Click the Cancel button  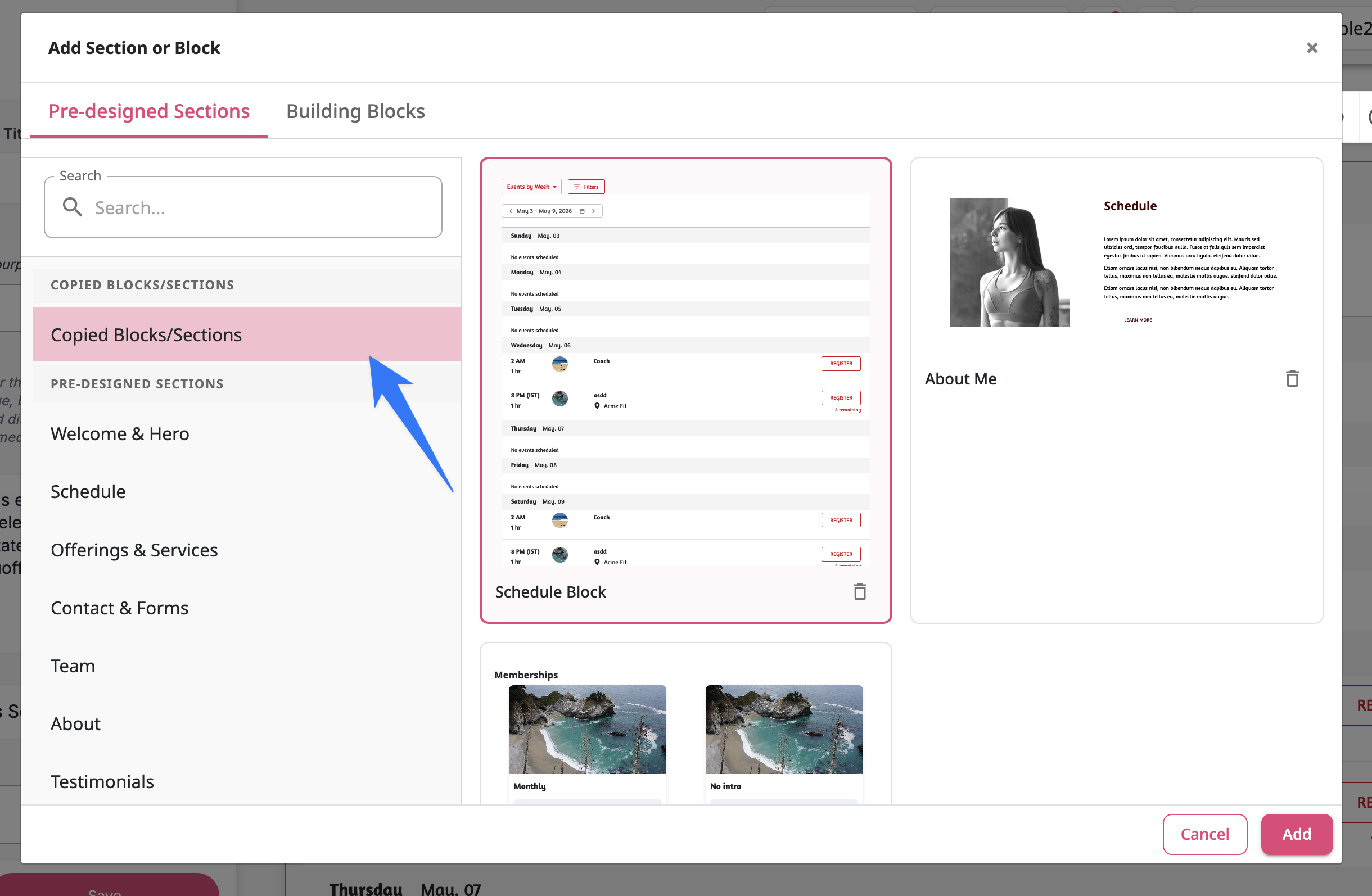tap(1205, 834)
